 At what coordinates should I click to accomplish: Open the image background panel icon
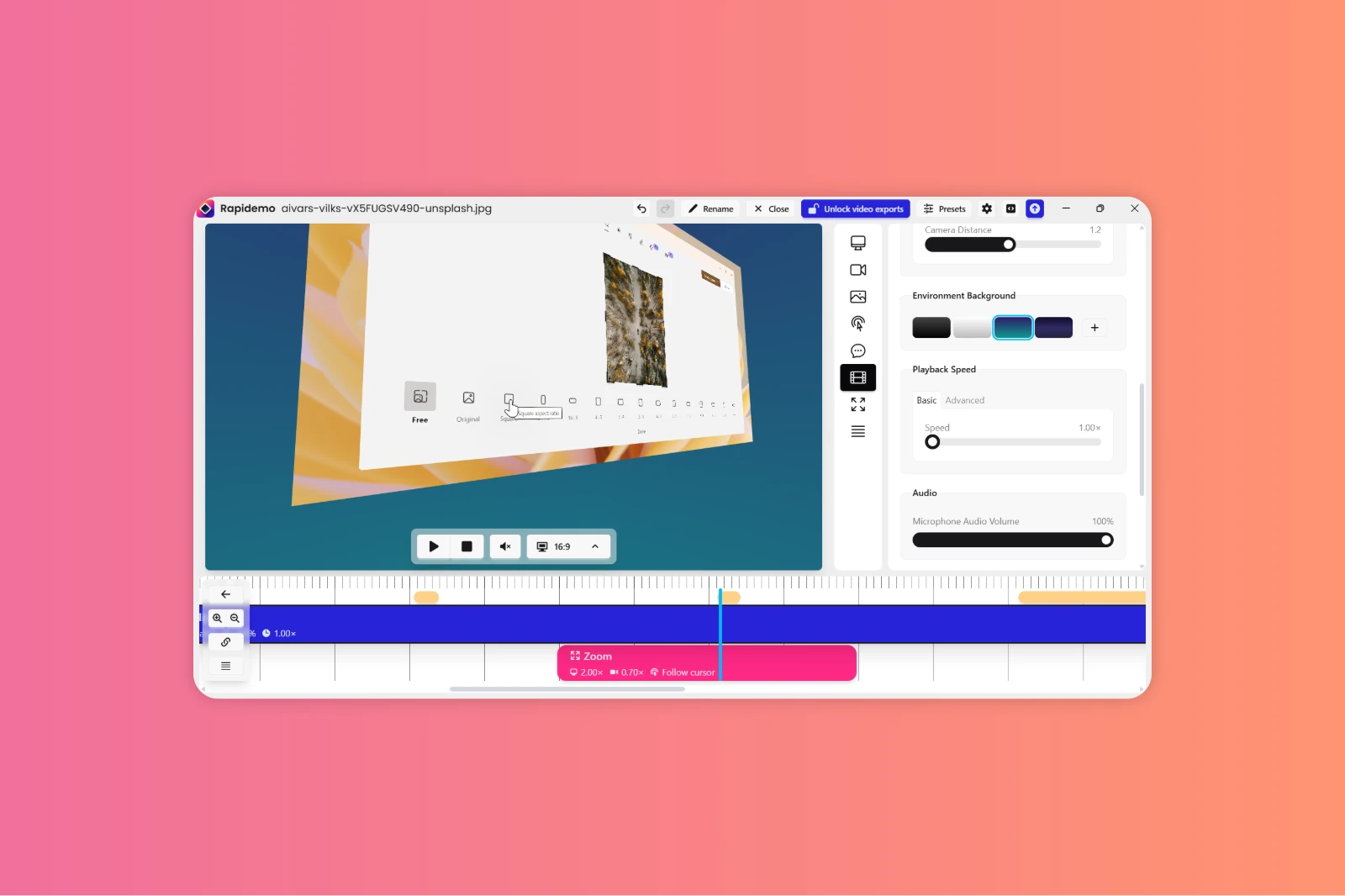(x=857, y=297)
